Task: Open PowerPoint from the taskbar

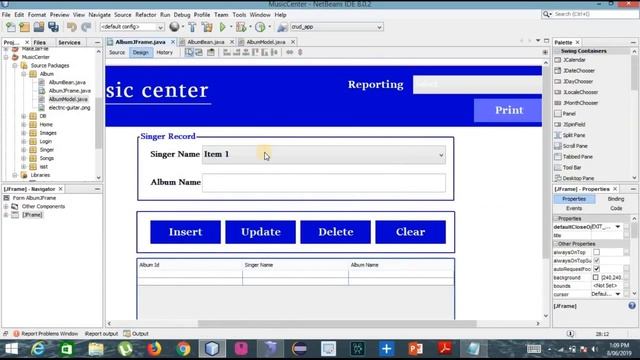Action: tap(416, 349)
